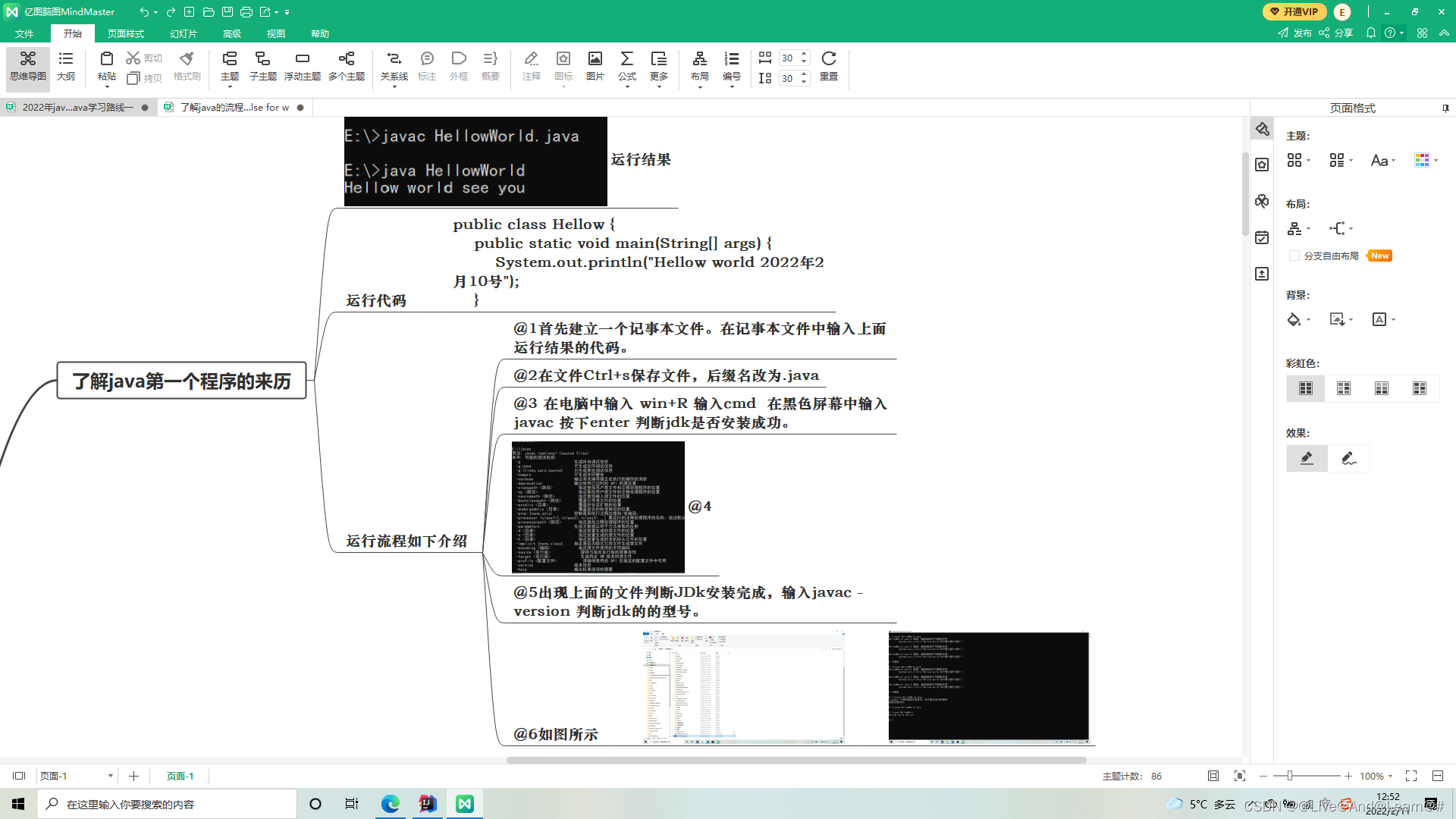
Task: Toggle the first 效果 pencil effect option
Action: [x=1307, y=458]
